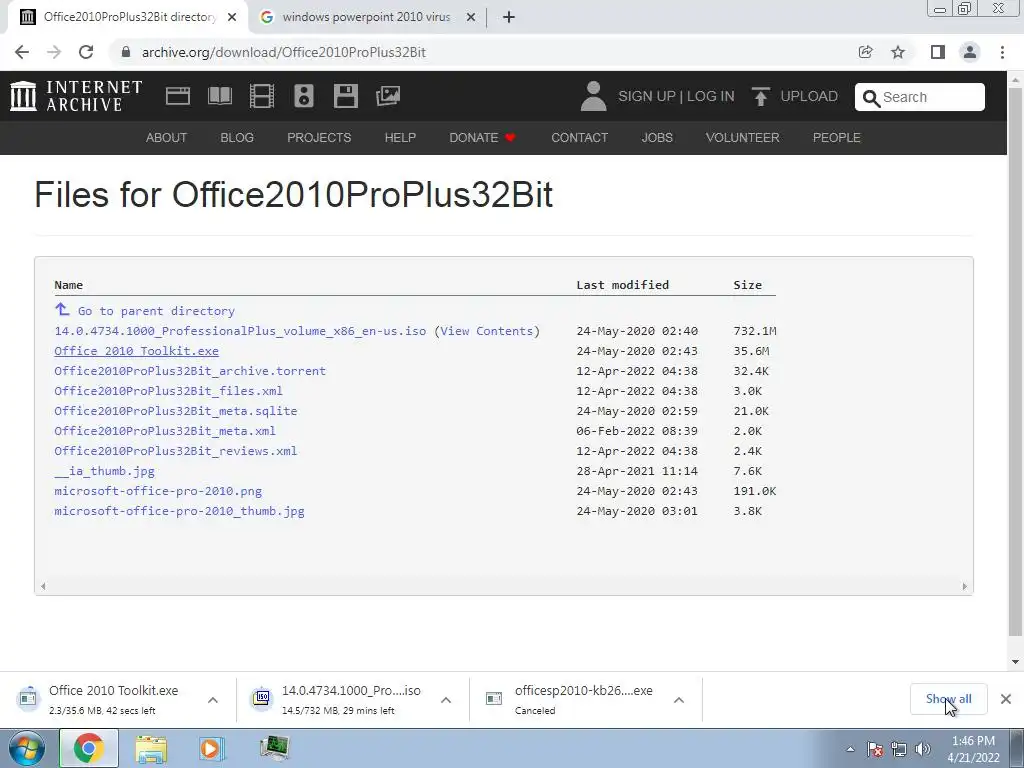Open the monitor app icon in taskbar
The height and width of the screenshot is (768, 1024).
274,748
